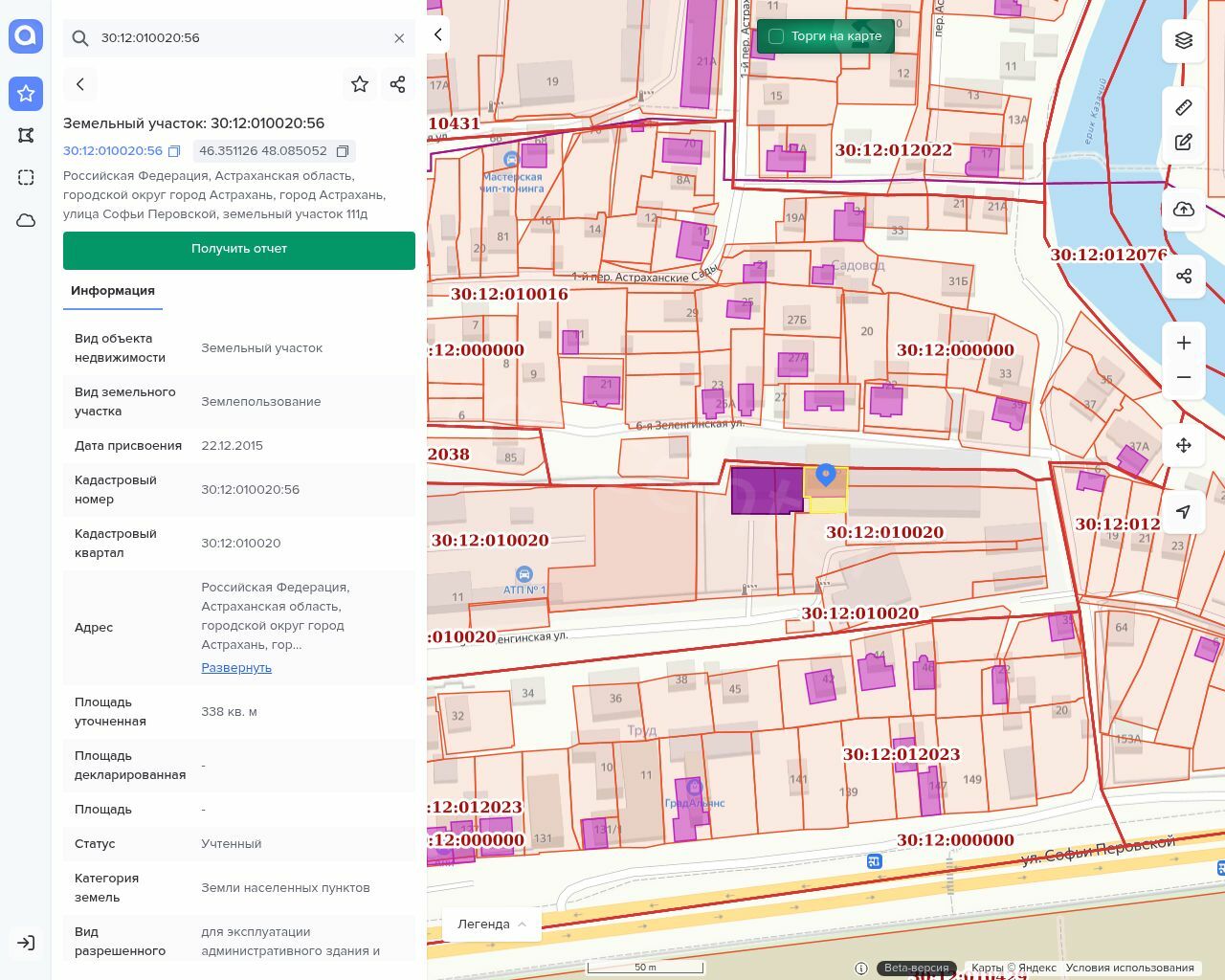Add parcel to favorites with star
1225x980 pixels.
point(360,84)
